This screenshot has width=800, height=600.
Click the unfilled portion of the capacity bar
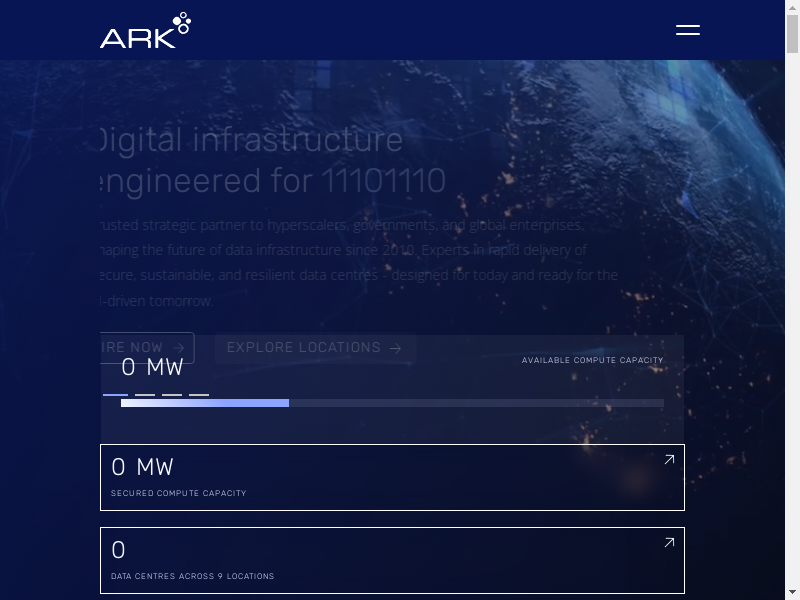point(475,403)
